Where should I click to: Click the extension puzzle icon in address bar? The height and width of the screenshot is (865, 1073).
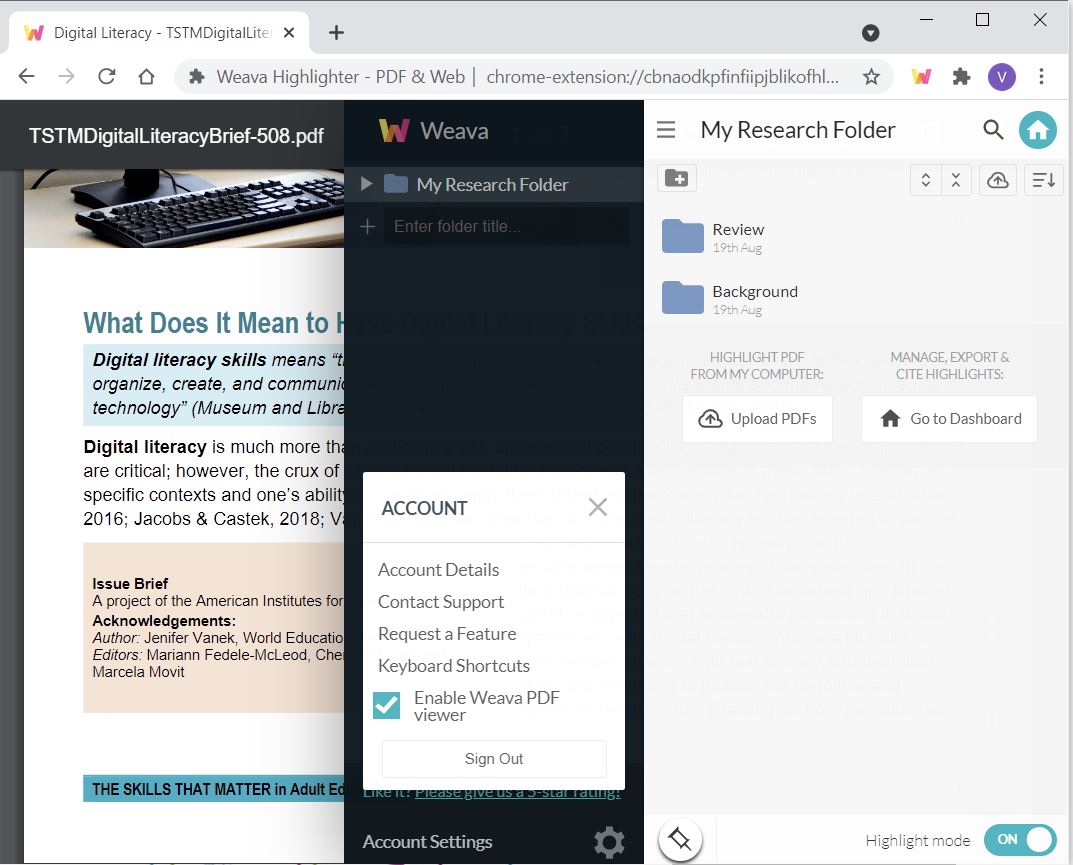pos(197,77)
